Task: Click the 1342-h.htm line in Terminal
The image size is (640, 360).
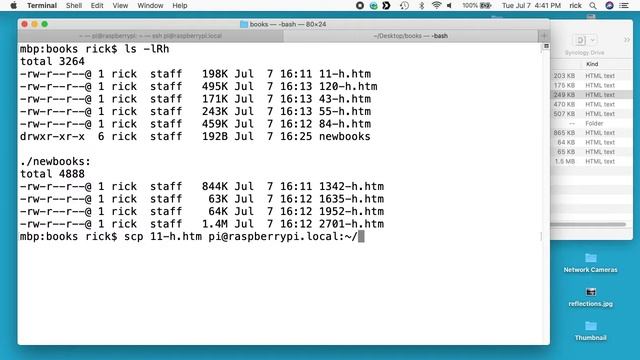Action: pyautogui.click(x=202, y=187)
